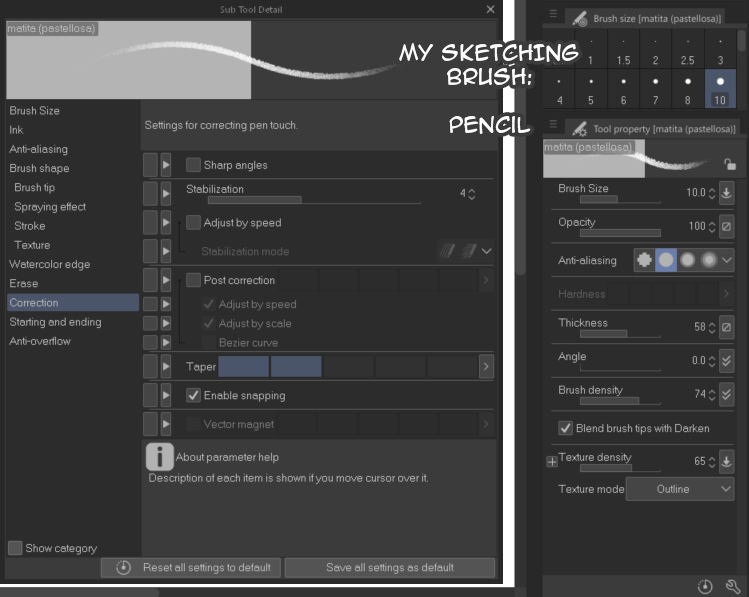Click the lock icon on the brush preview
Viewport: 749px width, 597px height.
click(x=730, y=165)
